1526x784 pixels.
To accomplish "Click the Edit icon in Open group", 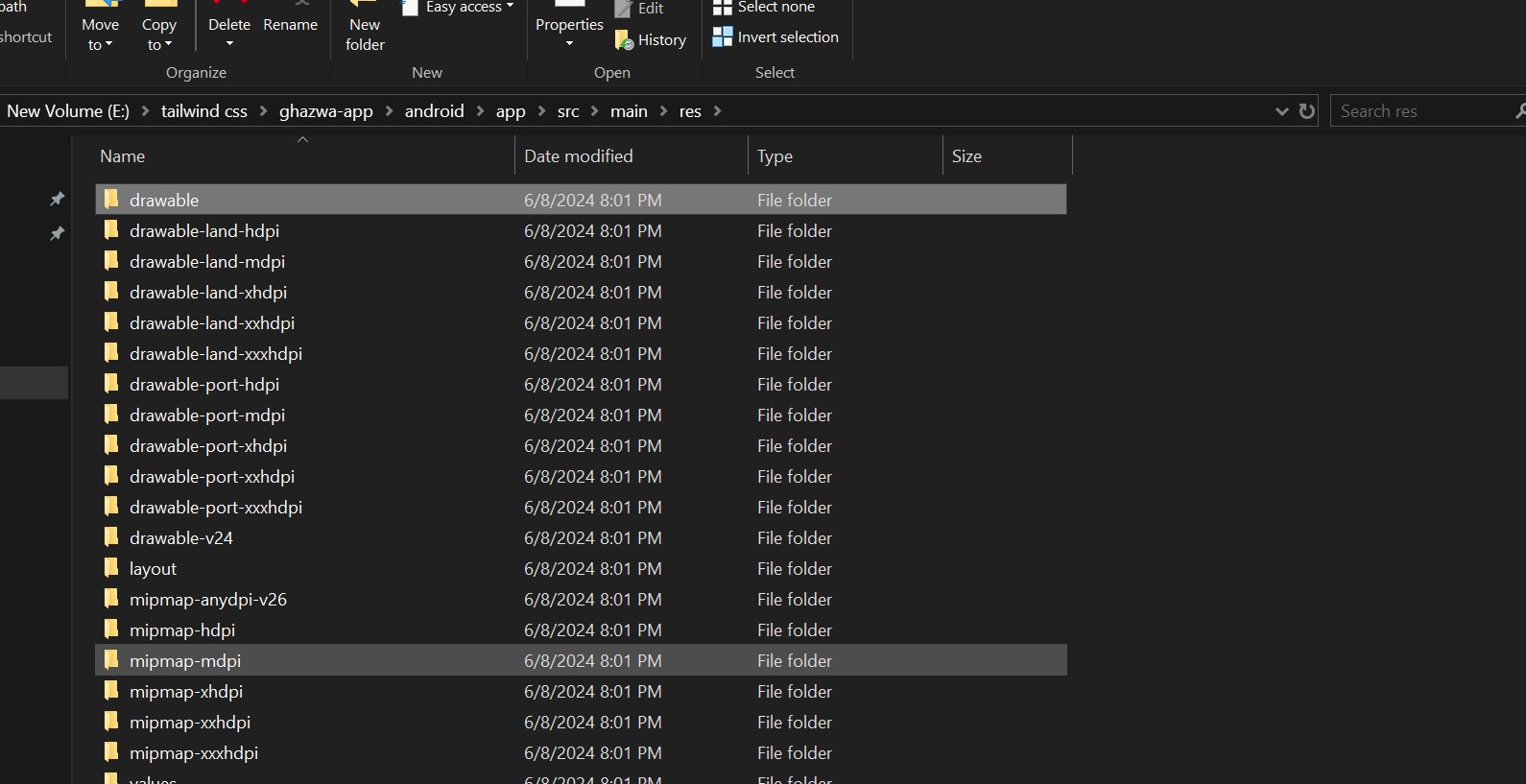I will (624, 9).
